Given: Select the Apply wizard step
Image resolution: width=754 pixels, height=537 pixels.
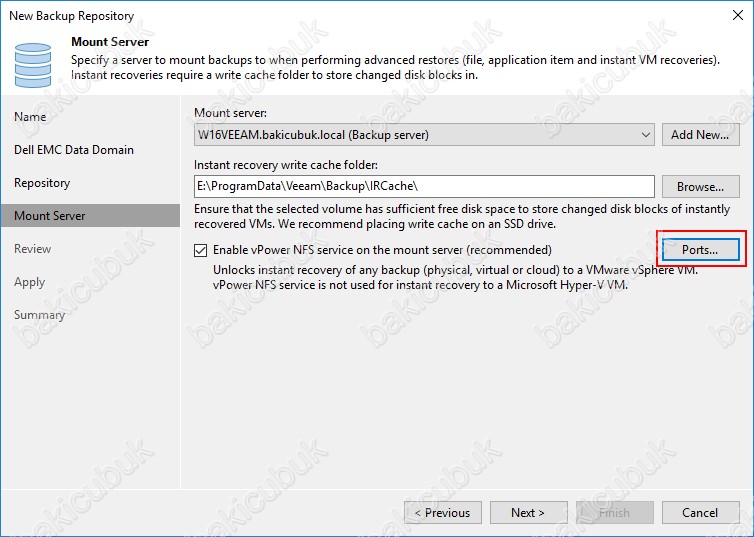Looking at the screenshot, I should (x=29, y=282).
